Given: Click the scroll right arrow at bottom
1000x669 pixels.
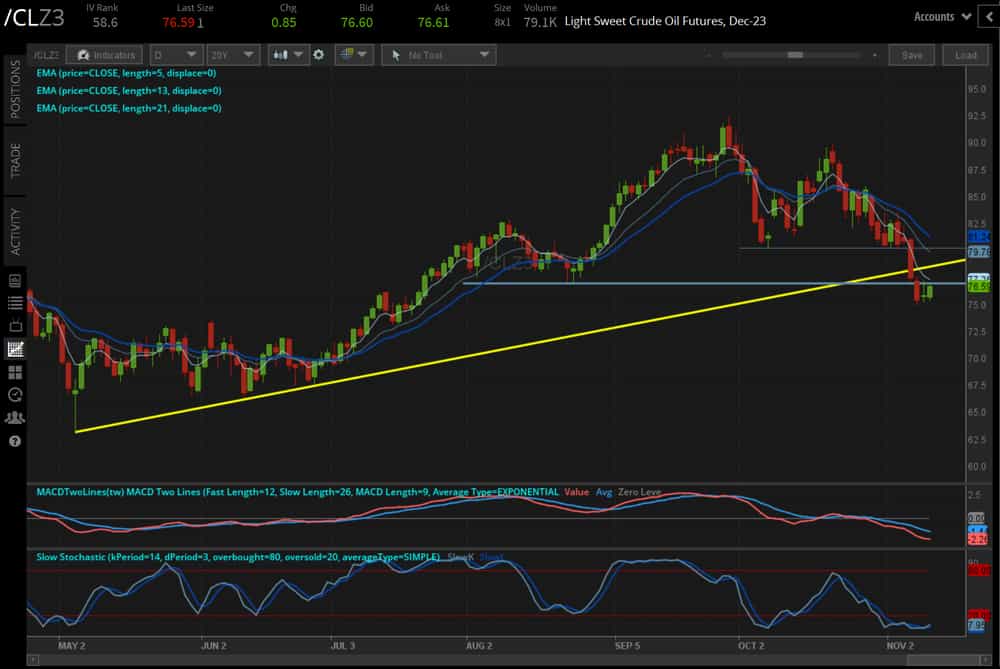Looking at the screenshot, I should click(x=985, y=660).
